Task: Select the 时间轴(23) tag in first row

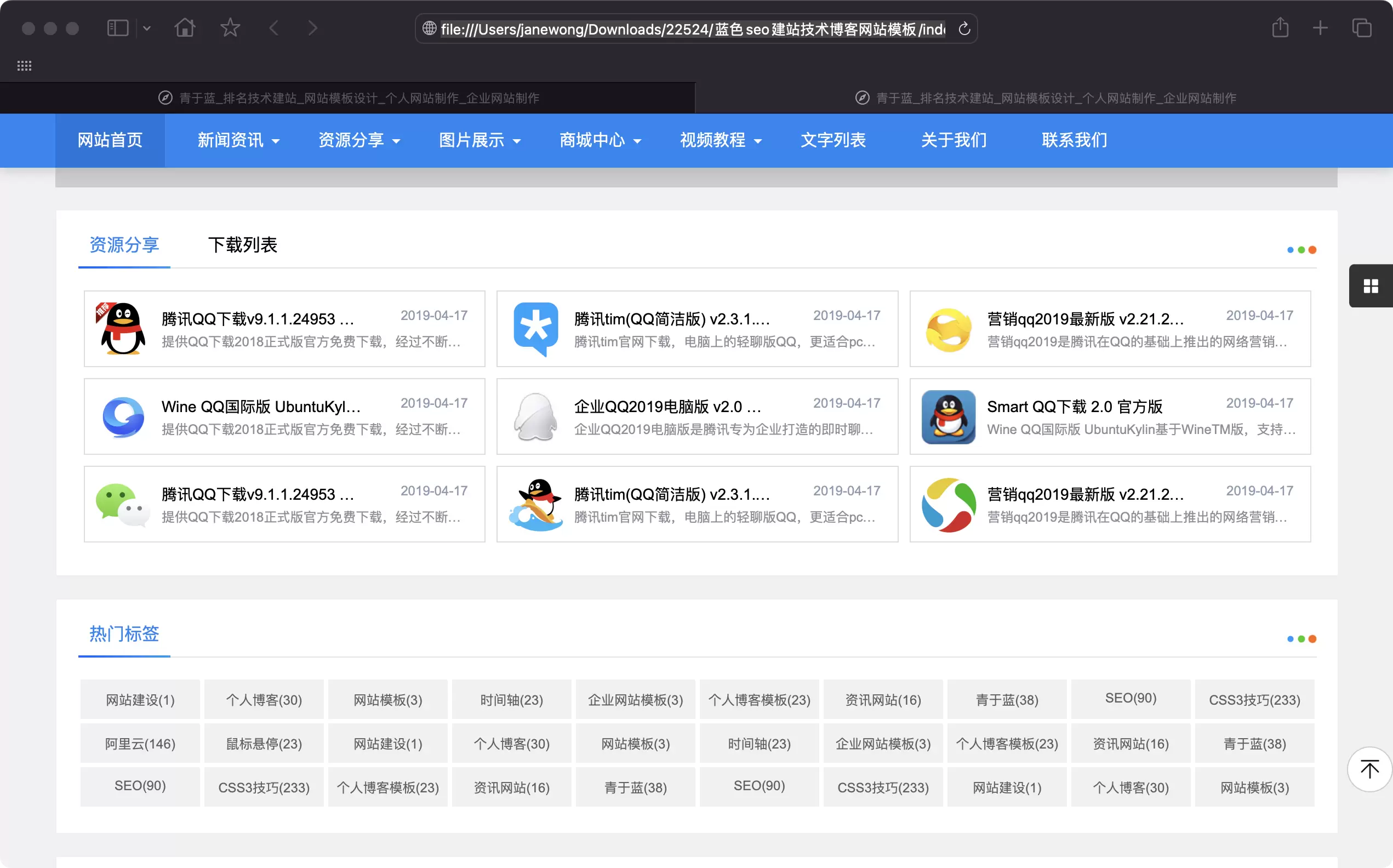Action: (x=511, y=700)
